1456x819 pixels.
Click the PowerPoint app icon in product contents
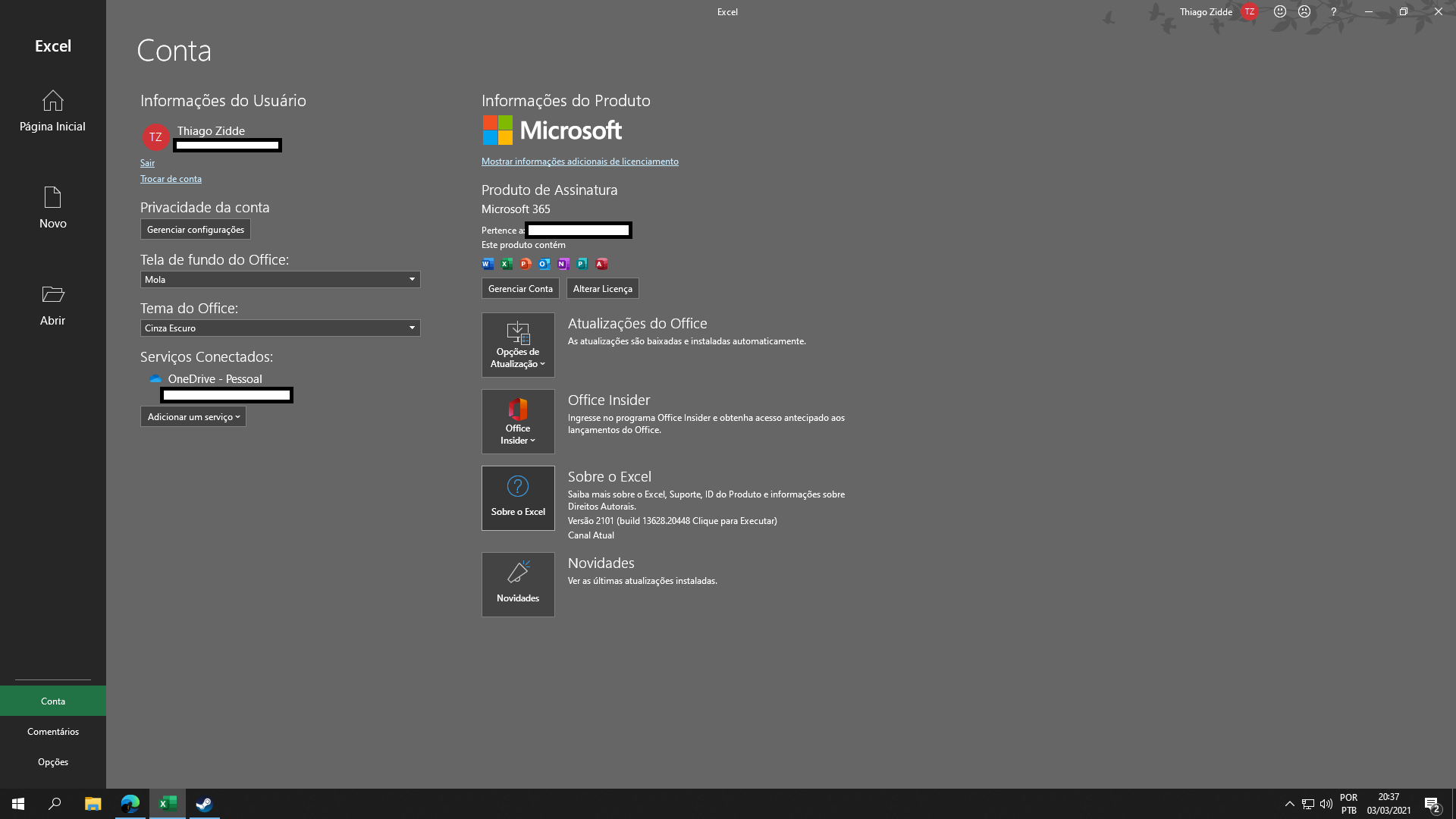[526, 264]
